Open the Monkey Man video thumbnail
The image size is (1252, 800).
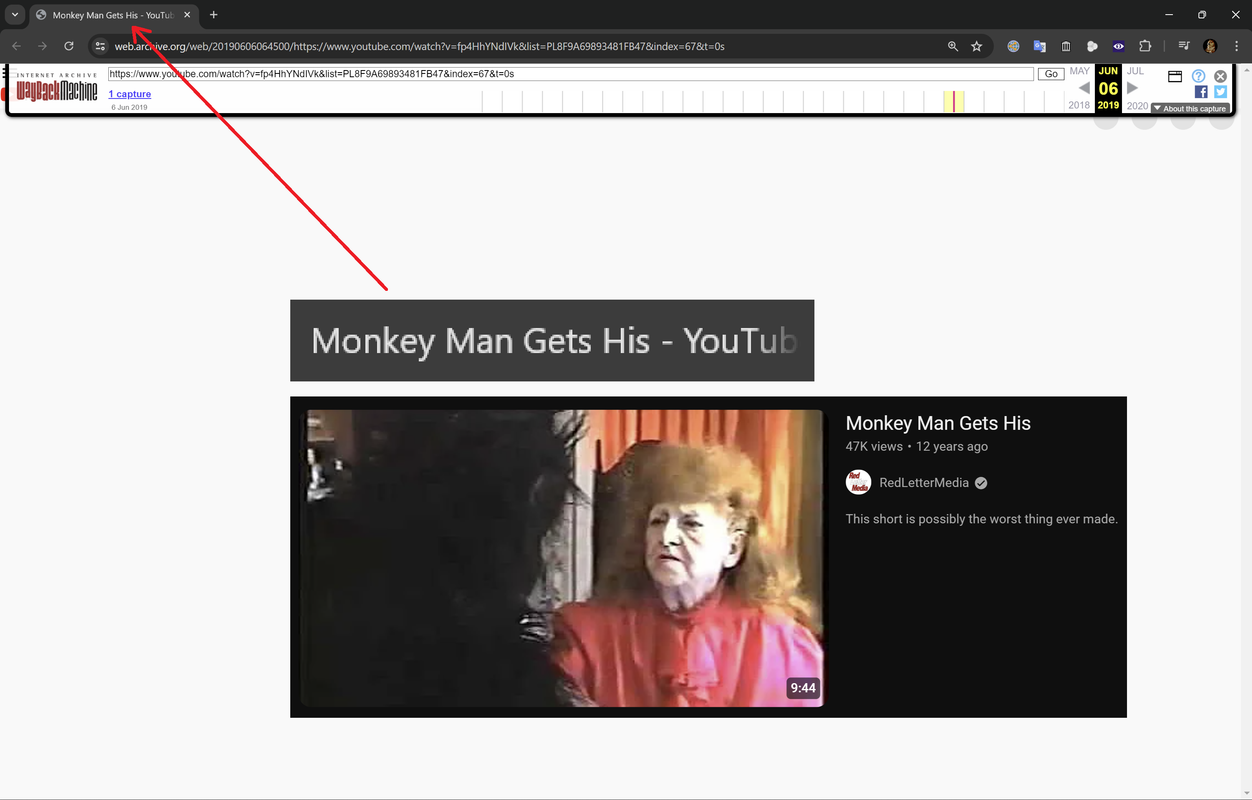562,558
